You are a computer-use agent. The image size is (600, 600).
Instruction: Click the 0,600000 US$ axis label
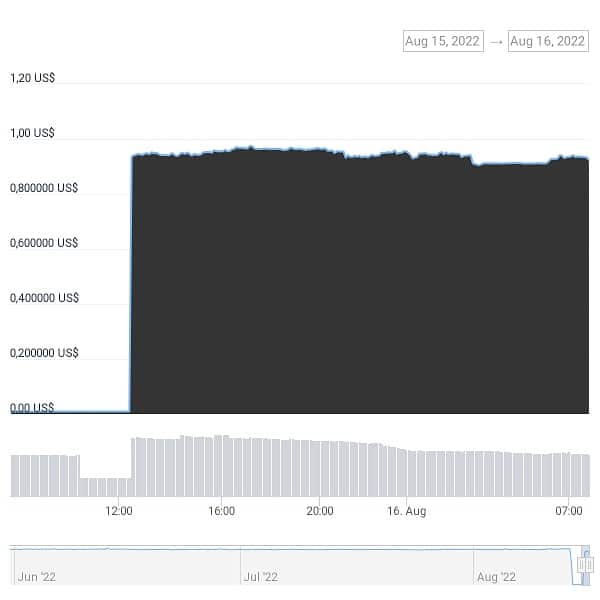pyautogui.click(x=44, y=243)
